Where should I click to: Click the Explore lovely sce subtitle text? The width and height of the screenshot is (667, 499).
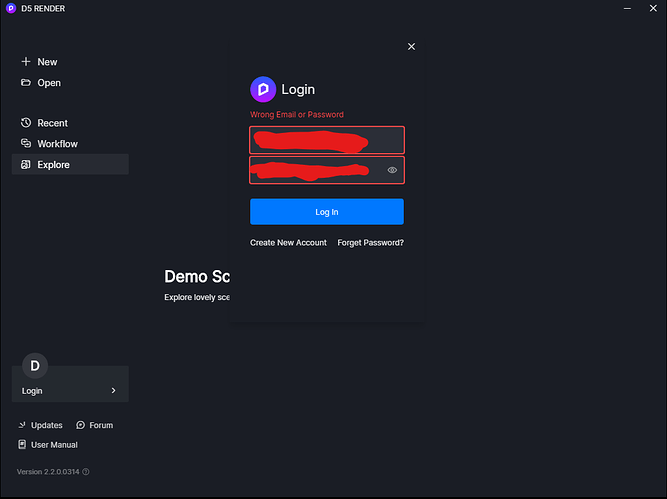pos(197,297)
